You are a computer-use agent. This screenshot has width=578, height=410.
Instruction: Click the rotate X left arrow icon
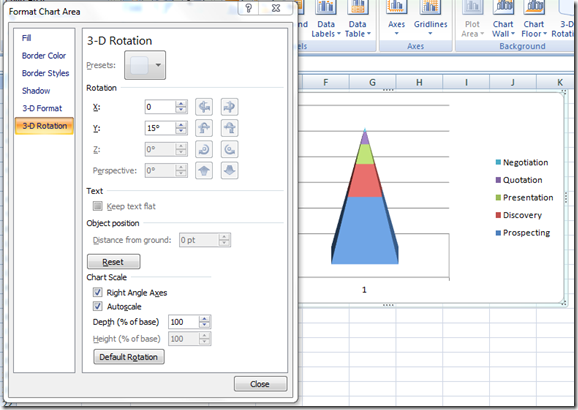pos(204,107)
